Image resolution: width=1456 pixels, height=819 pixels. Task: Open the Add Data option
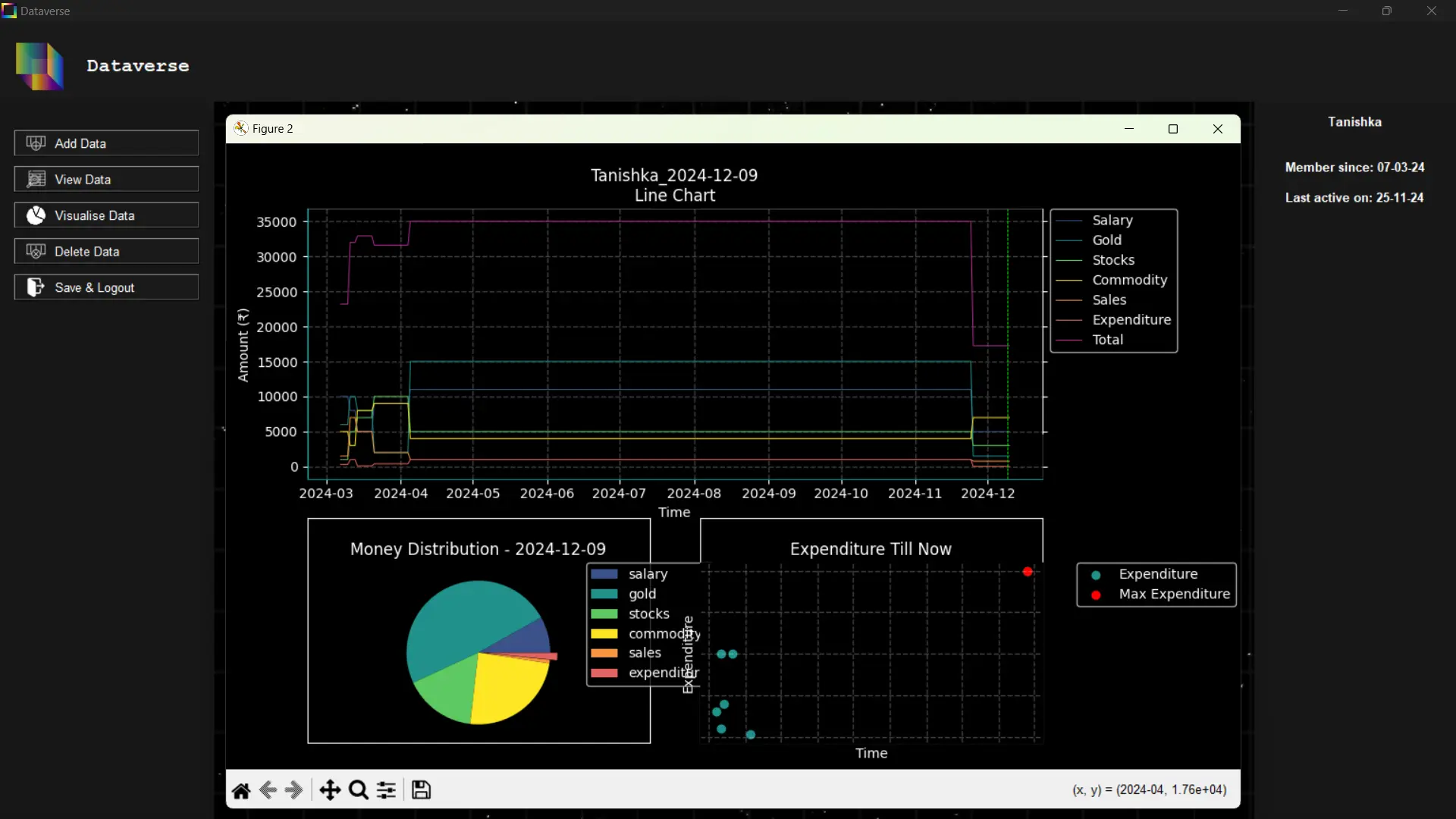tap(106, 143)
